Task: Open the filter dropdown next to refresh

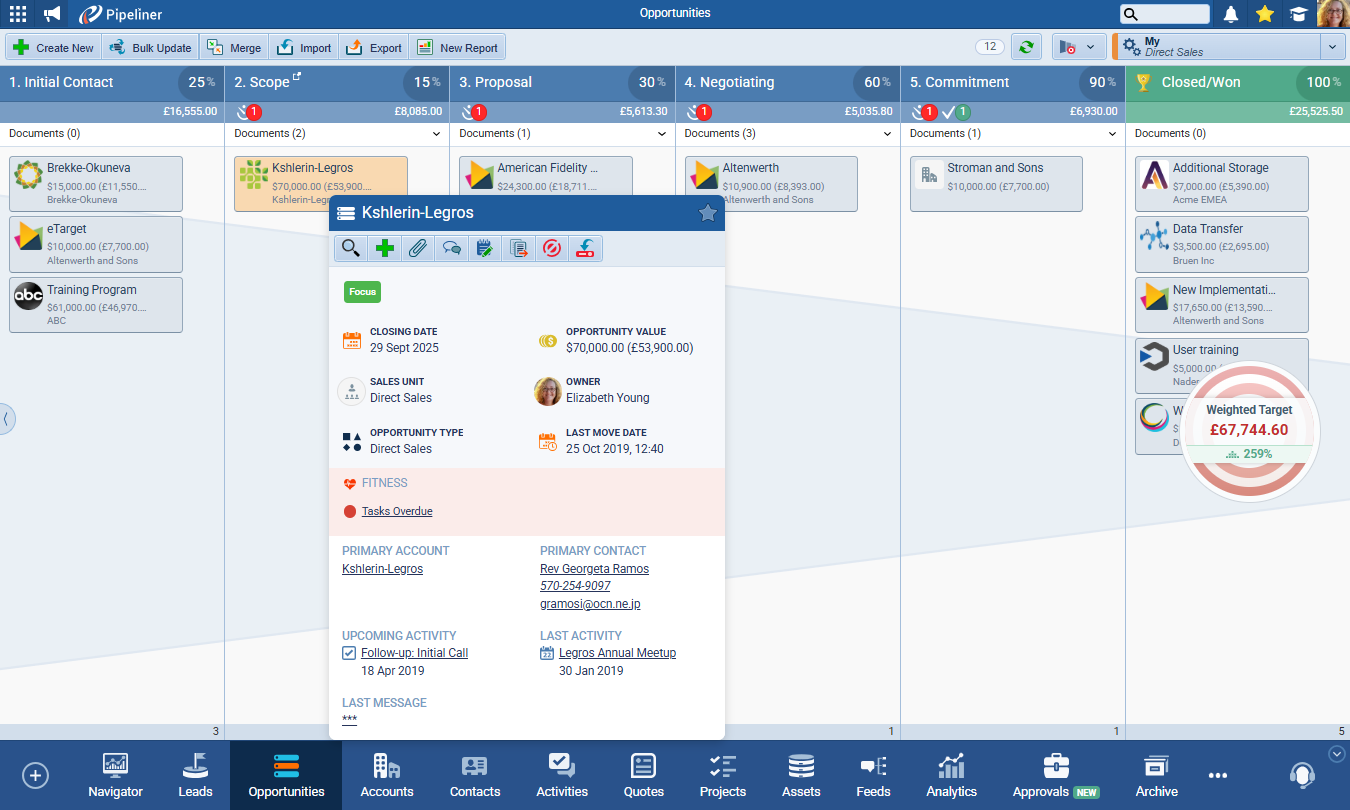Action: point(1079,47)
